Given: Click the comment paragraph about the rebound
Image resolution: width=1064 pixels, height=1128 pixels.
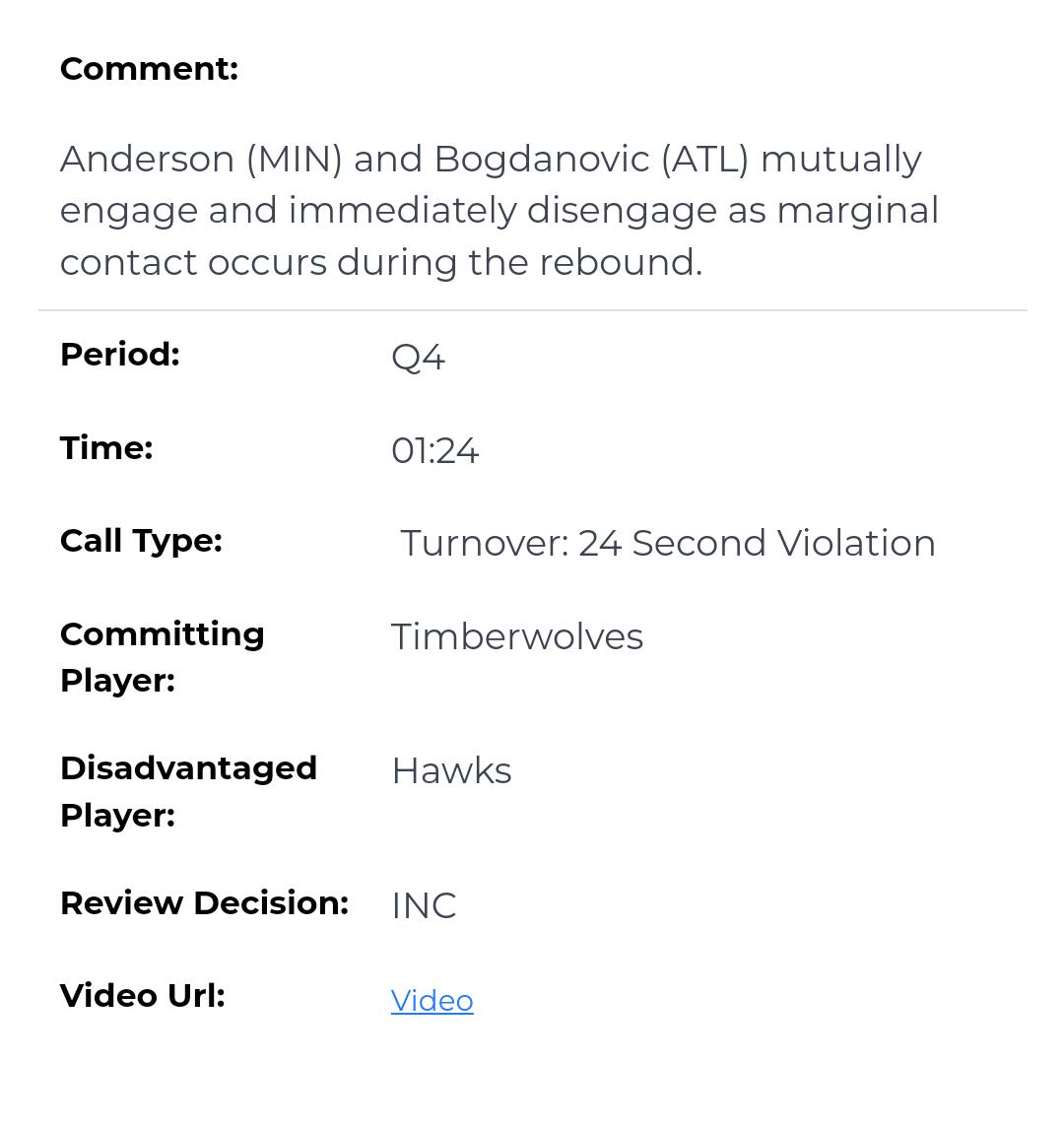Looking at the screenshot, I should point(499,211).
